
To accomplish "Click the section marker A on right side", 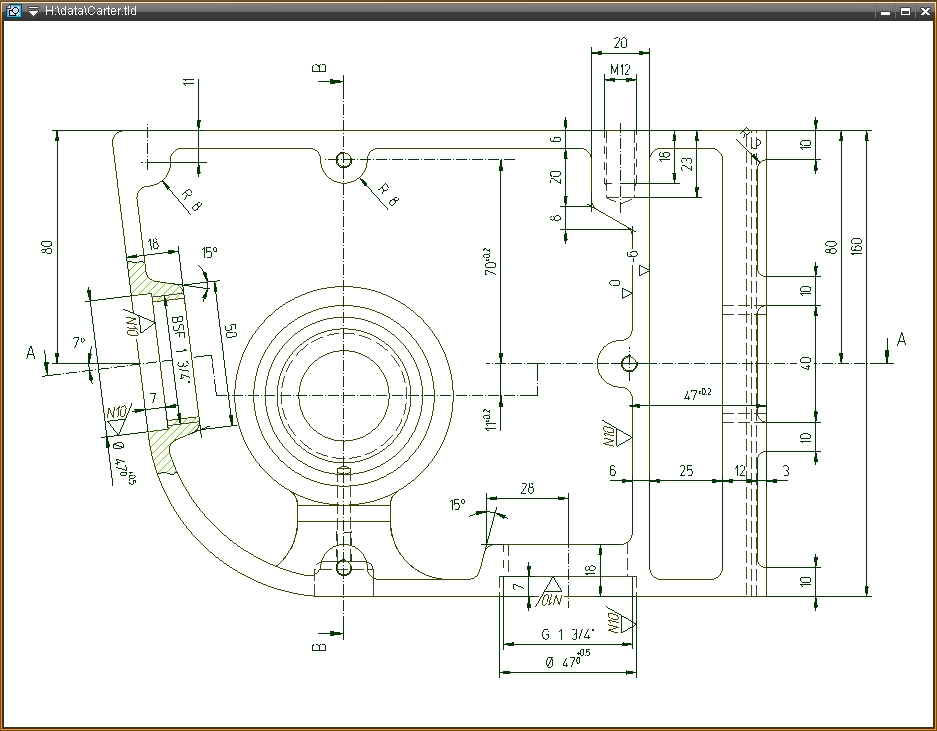I will pos(901,340).
